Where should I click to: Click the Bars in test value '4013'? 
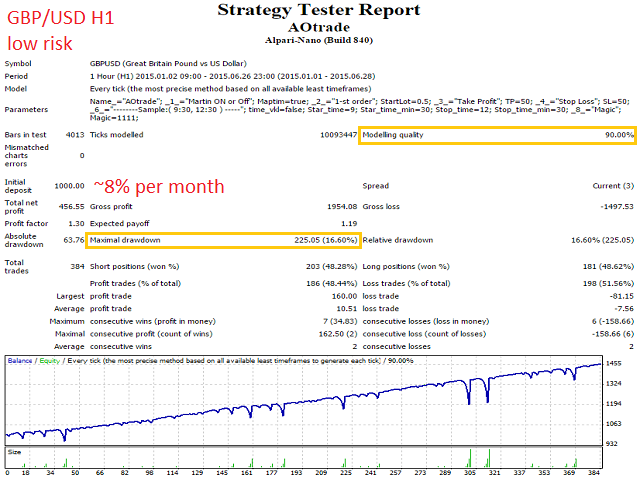(x=75, y=135)
